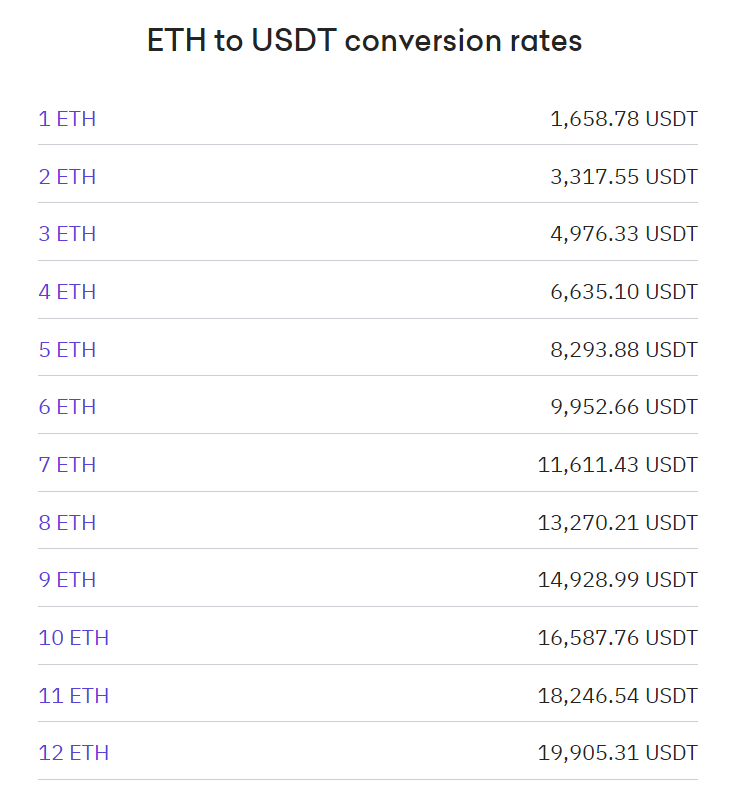Image resolution: width=733 pixels, height=805 pixels.
Task: Click the 11 ETH link
Action: point(73,696)
